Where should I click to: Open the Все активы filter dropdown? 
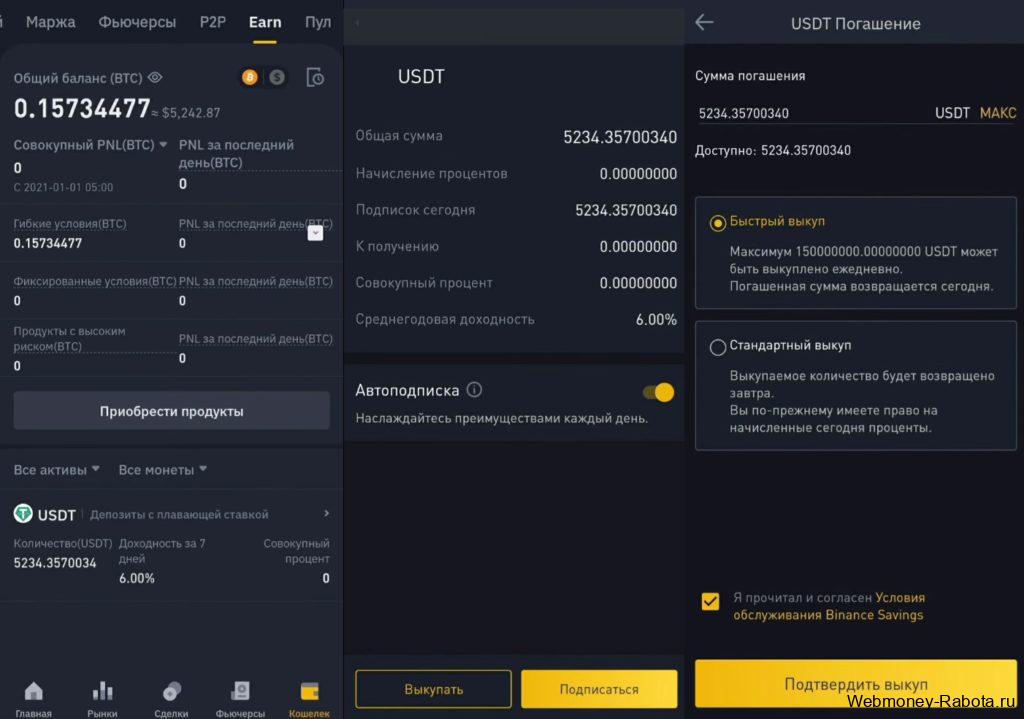[57, 470]
